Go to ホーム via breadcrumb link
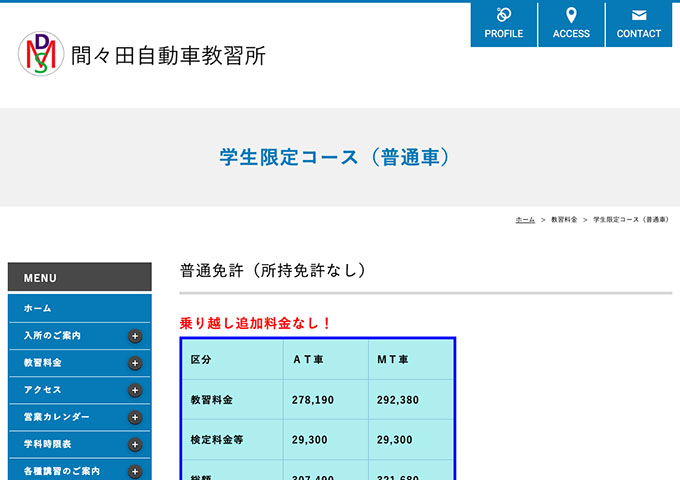The height and width of the screenshot is (480, 680). (x=525, y=219)
